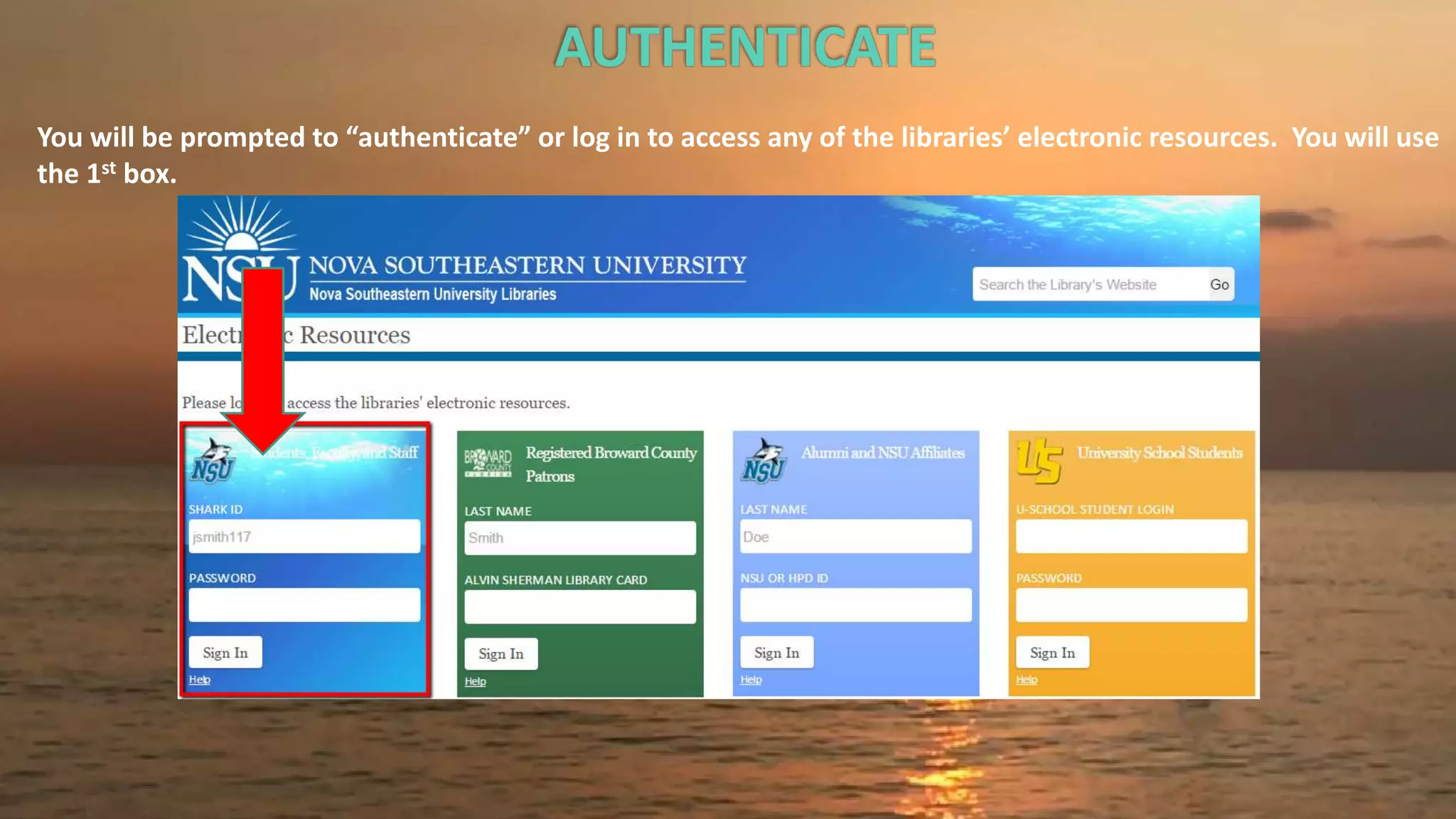Click the U-School Student Login field
This screenshot has width=1456, height=819.
click(x=1132, y=537)
